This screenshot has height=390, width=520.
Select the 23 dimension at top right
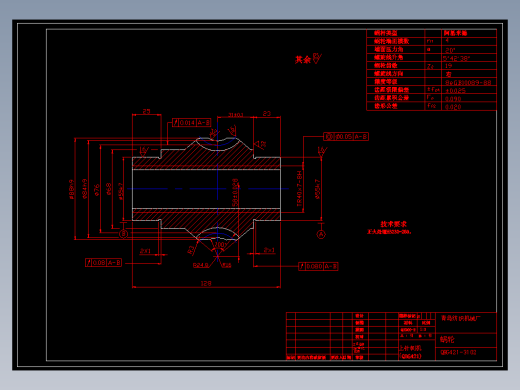coord(267,114)
